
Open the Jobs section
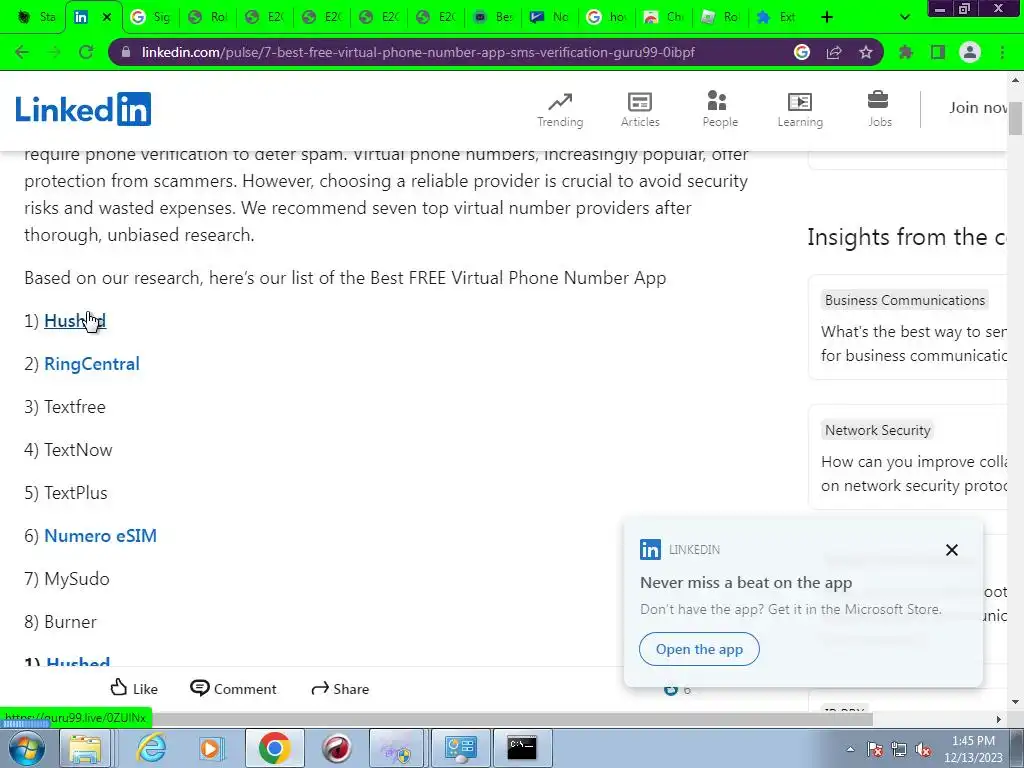(x=879, y=110)
